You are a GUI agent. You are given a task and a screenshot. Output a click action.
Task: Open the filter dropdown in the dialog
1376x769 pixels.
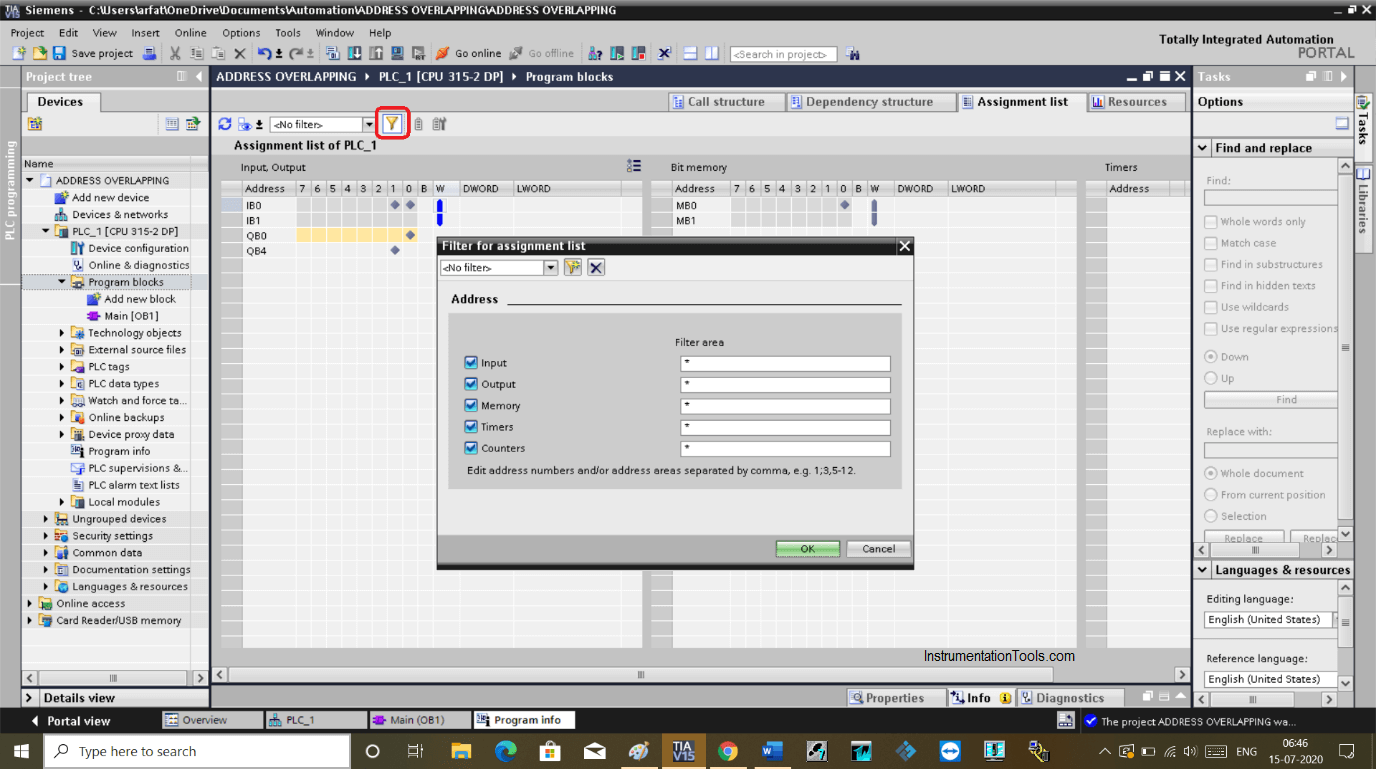(x=551, y=268)
